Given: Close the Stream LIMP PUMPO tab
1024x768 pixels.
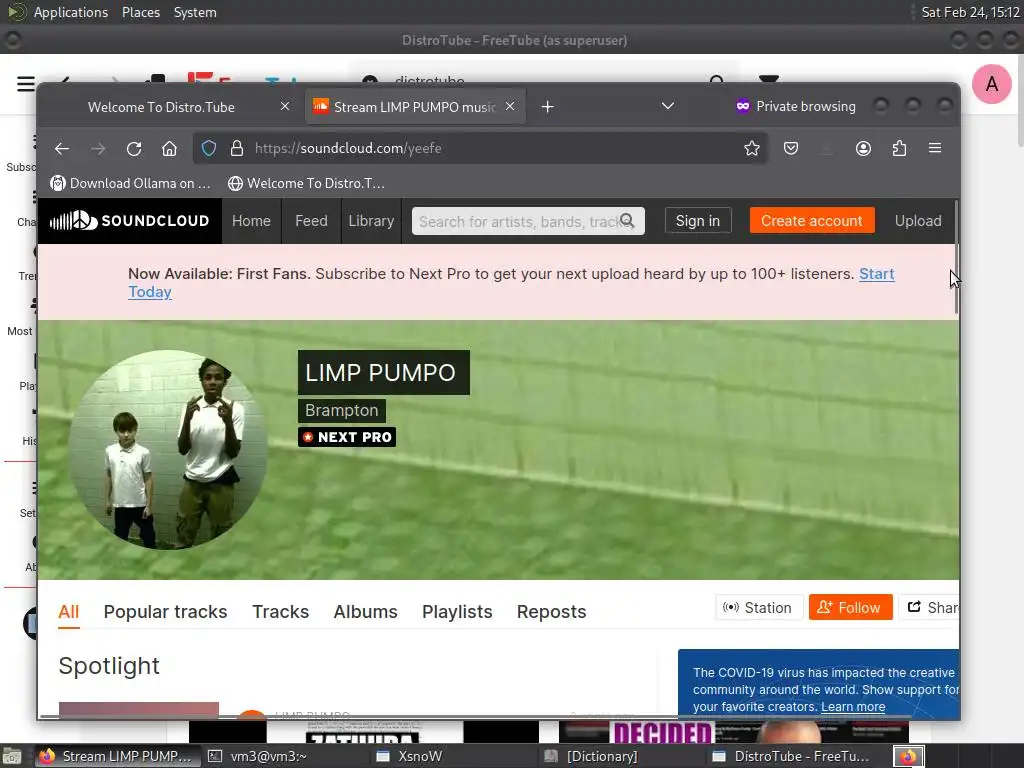Looking at the screenshot, I should pyautogui.click(x=510, y=106).
